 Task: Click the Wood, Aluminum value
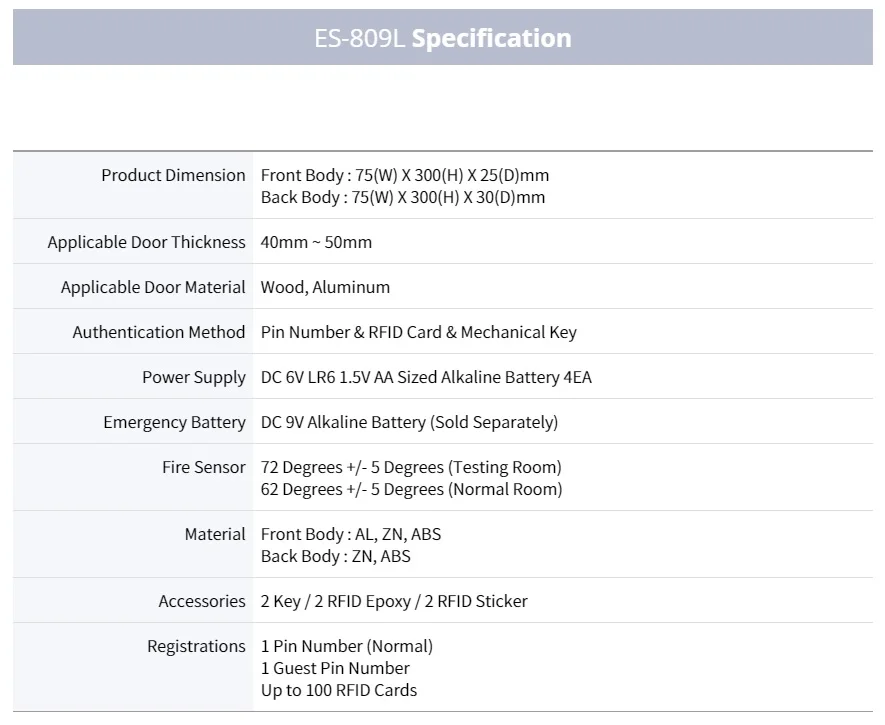pyautogui.click(x=325, y=287)
